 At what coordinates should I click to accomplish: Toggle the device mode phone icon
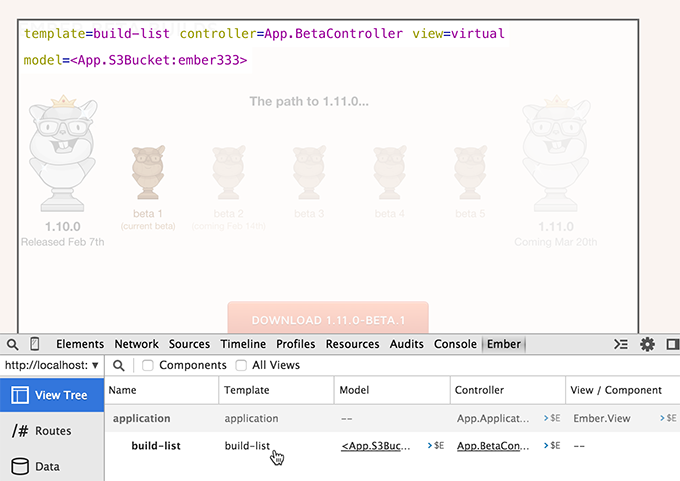tap(35, 344)
